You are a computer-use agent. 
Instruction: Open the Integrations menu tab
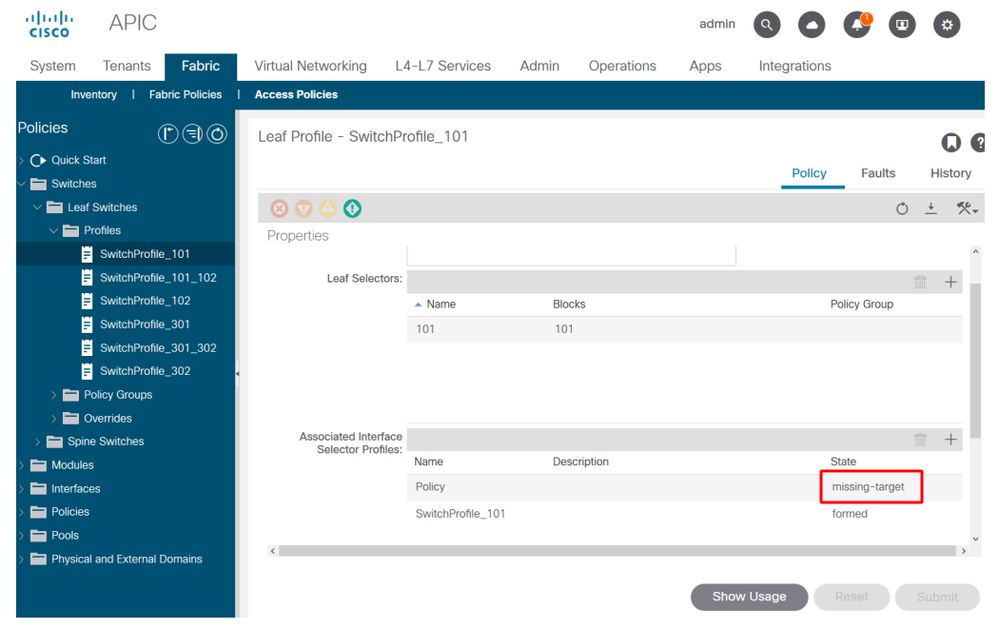(794, 66)
